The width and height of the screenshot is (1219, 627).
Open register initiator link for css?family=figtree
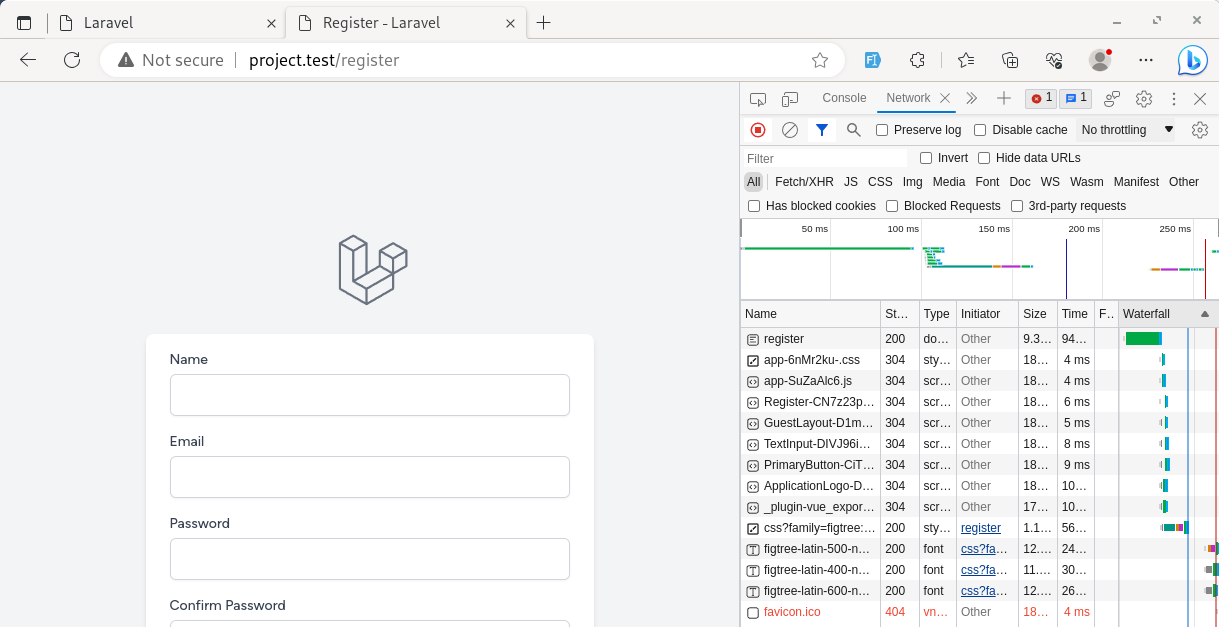(981, 528)
